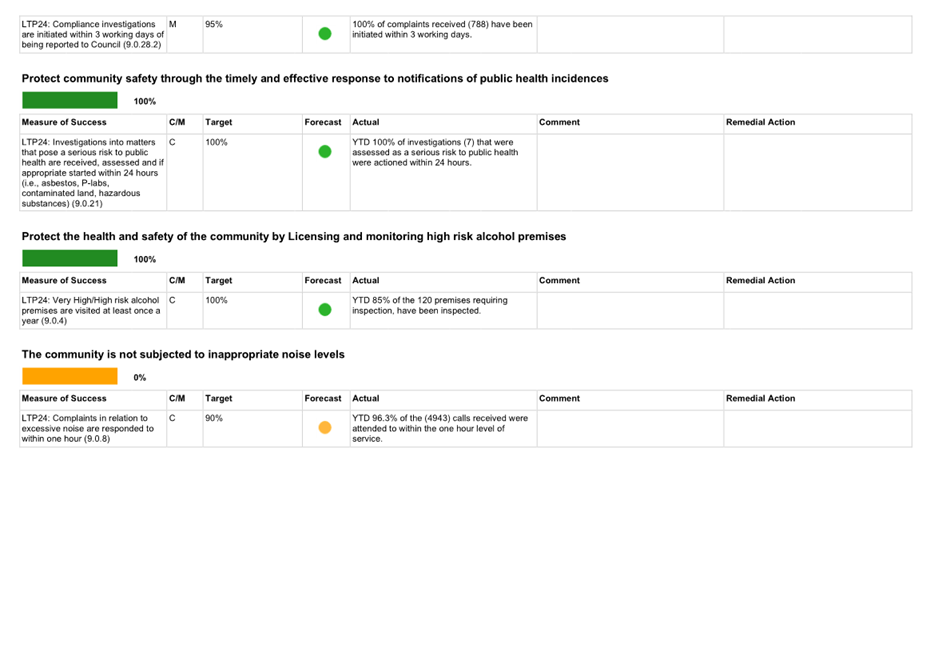This screenshot has height=661, width=934.
Task: Click the '100% of complaints received (788)' actual cell
Action: point(442,29)
